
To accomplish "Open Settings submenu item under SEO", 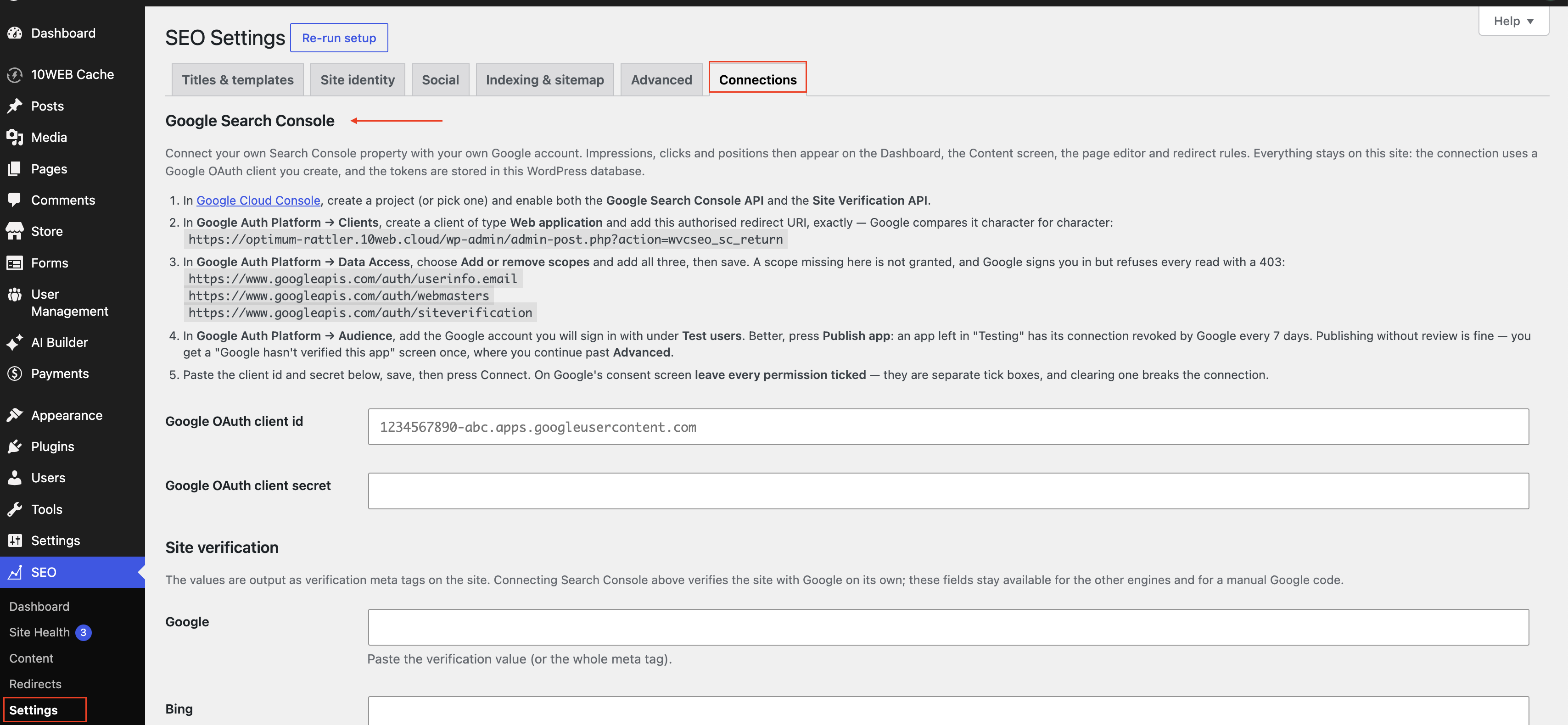I will [x=34, y=710].
